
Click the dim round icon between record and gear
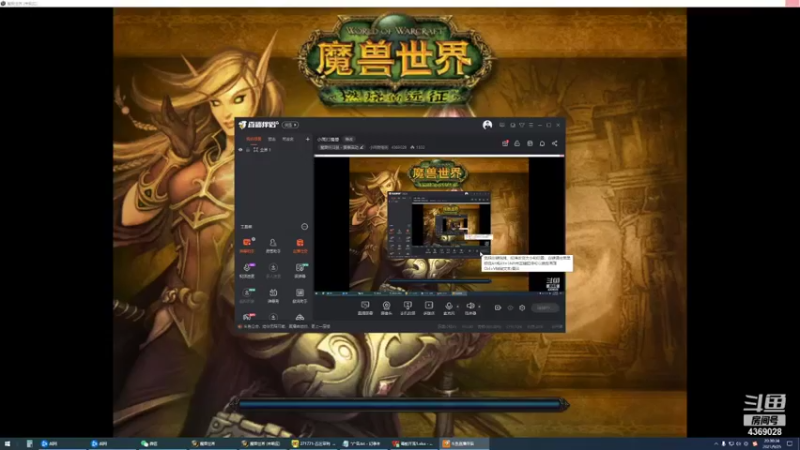pyautogui.click(x=510, y=308)
